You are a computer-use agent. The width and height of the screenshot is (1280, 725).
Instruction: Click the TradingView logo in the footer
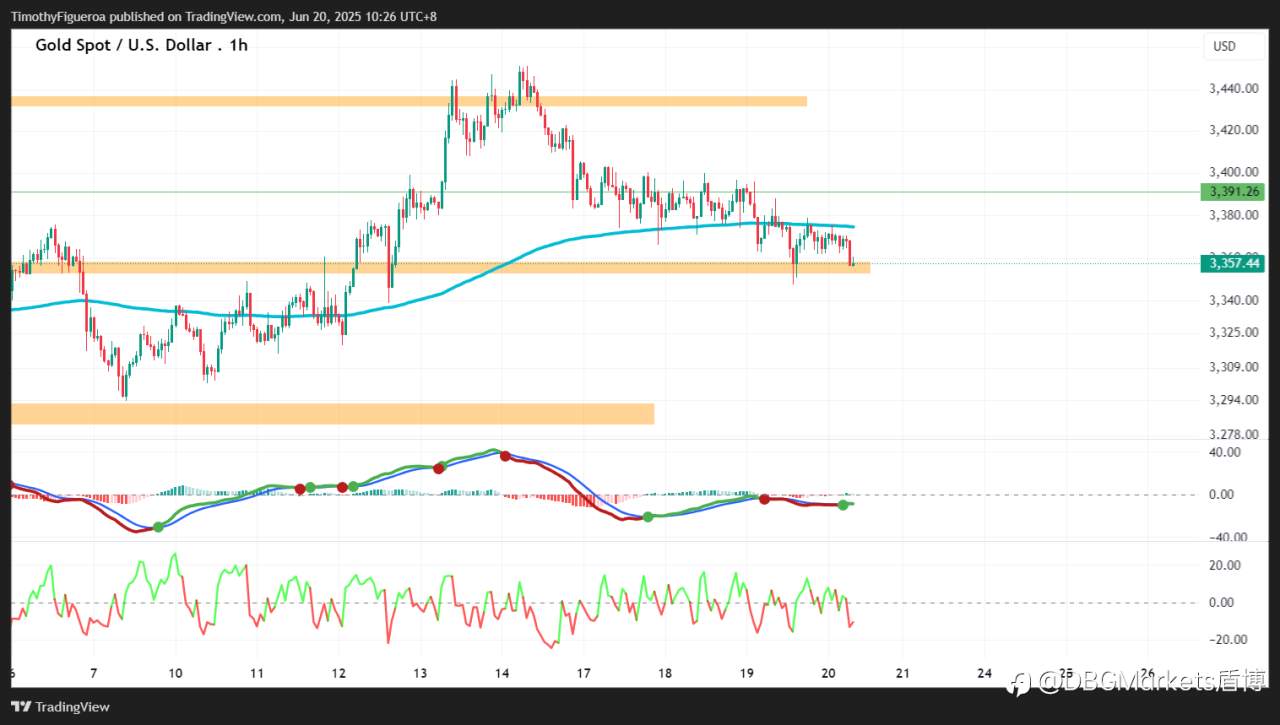point(61,707)
